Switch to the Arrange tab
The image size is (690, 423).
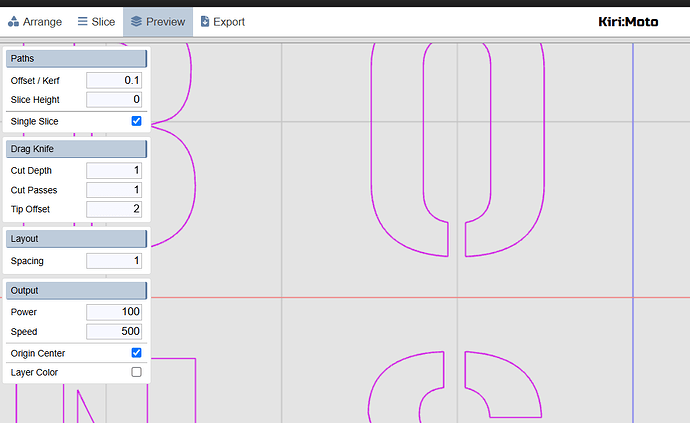point(35,22)
